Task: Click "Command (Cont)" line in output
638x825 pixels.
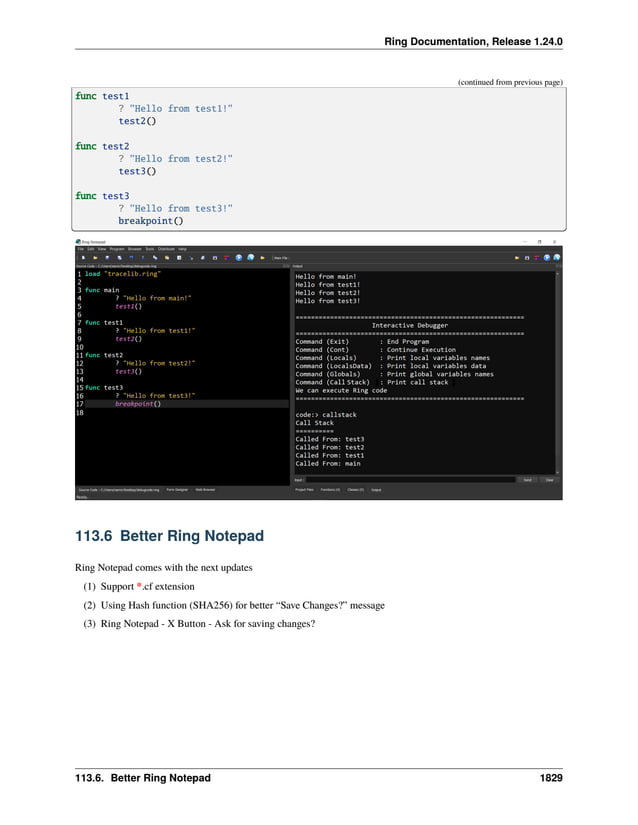Action: tap(376, 349)
